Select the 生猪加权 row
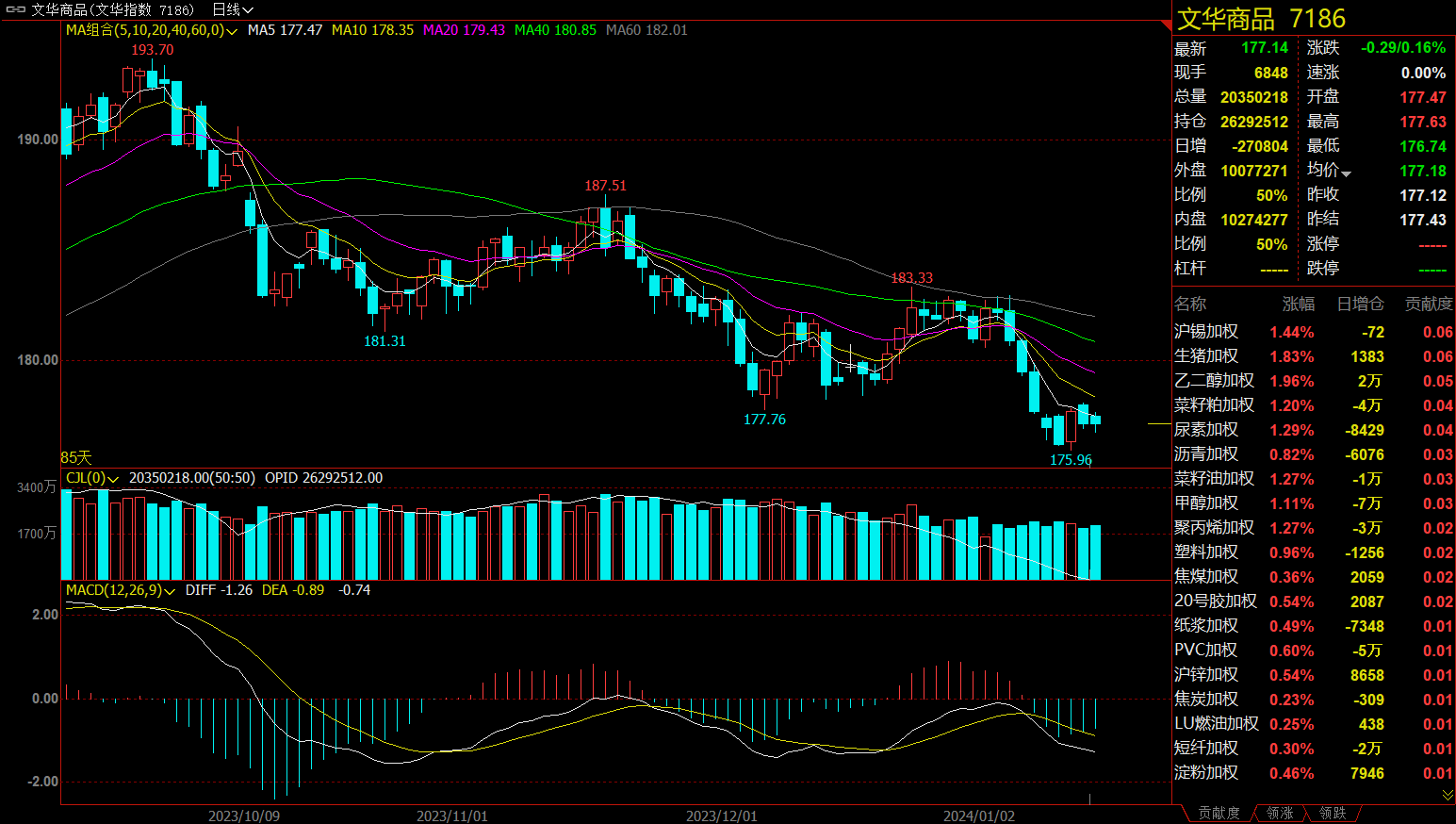Image resolution: width=1456 pixels, height=824 pixels. [x=1314, y=356]
